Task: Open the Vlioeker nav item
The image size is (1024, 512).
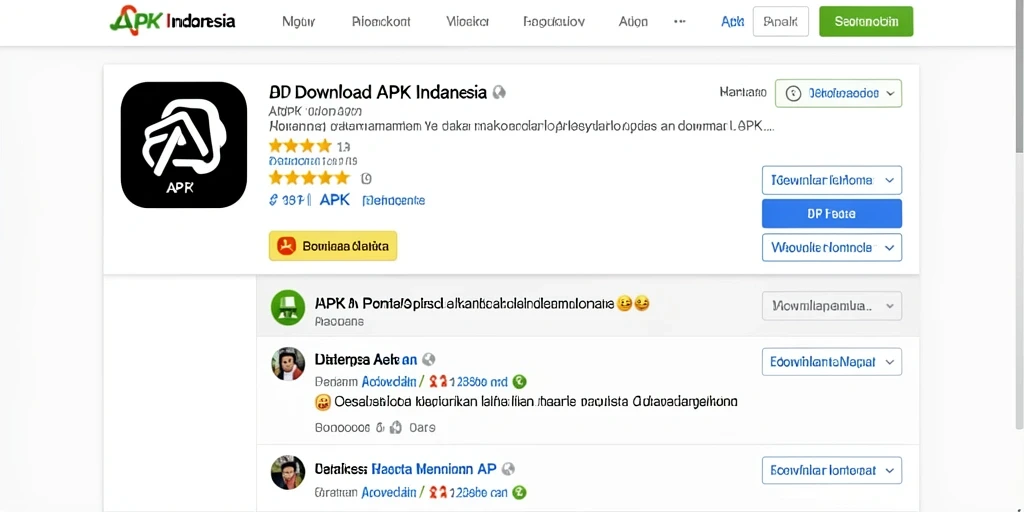Action: (468, 22)
